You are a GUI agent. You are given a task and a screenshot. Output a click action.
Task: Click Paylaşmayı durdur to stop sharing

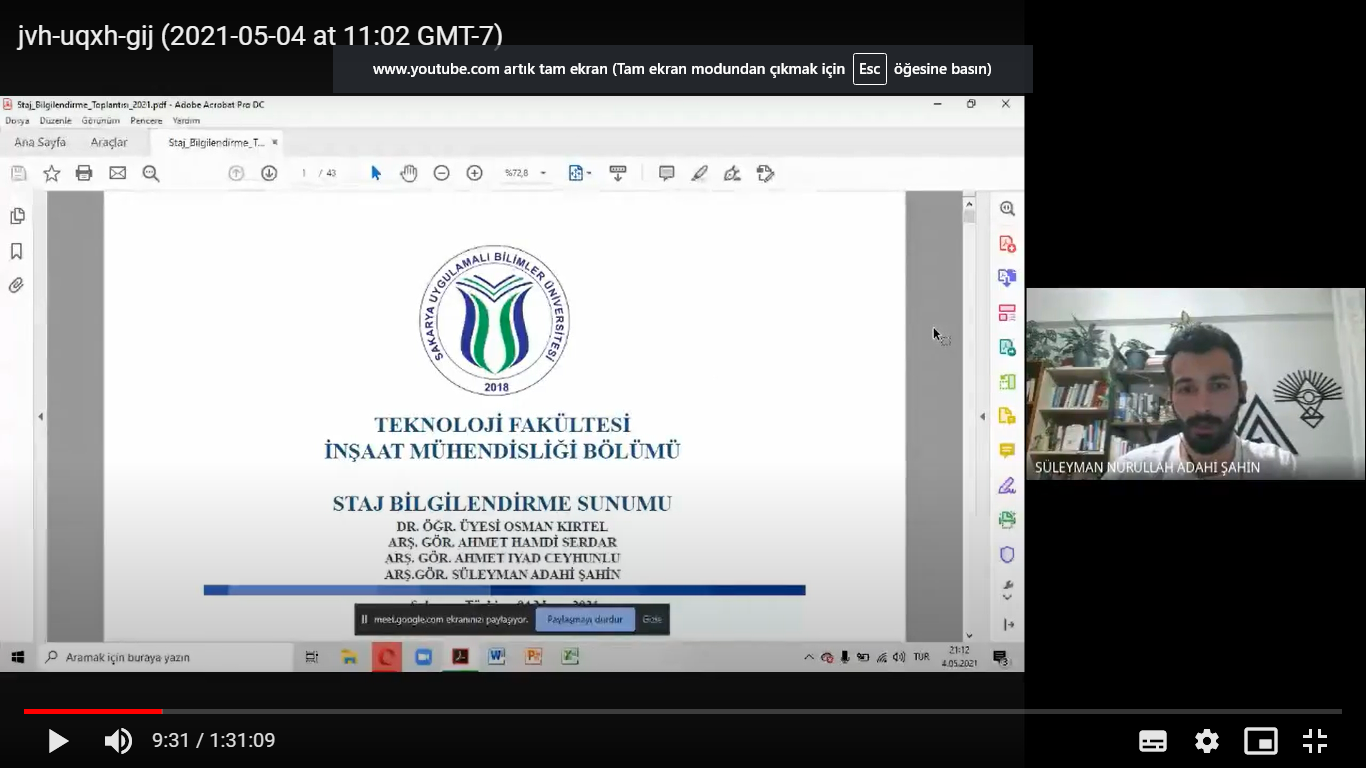tap(585, 619)
